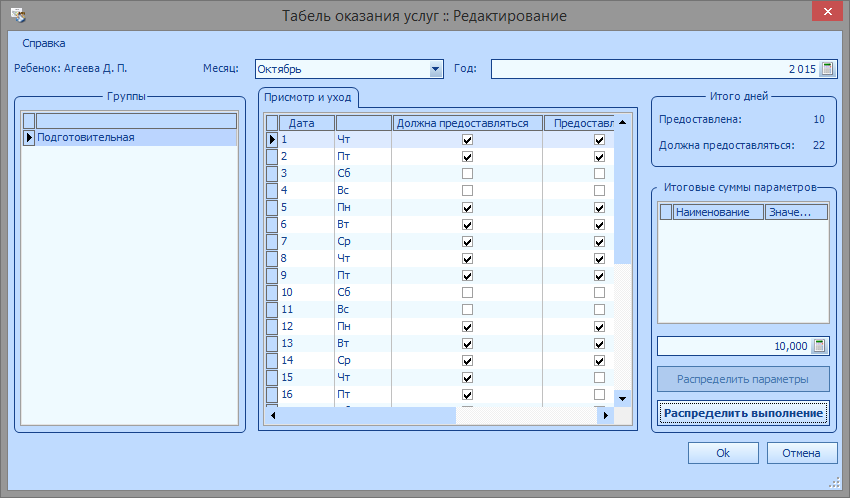This screenshot has height=498, width=850.
Task: Uncheck Должна предоставляться for day 1
Action: click(x=467, y=140)
